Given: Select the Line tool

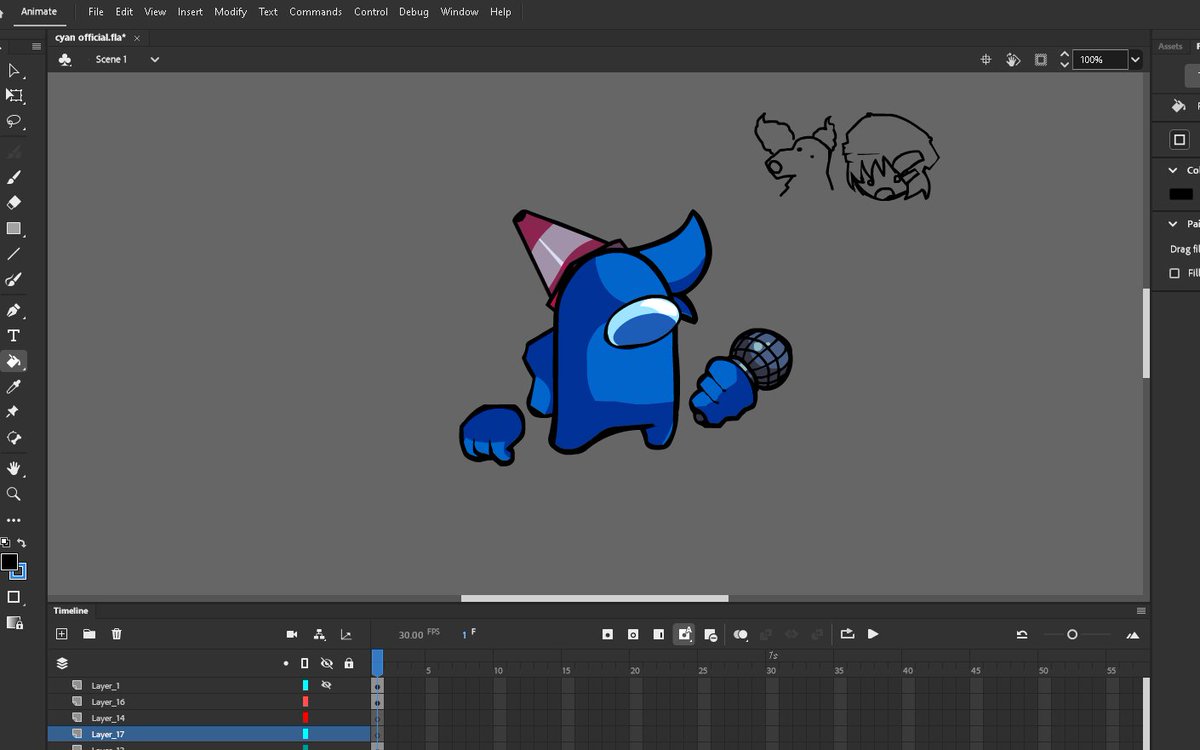Looking at the screenshot, I should 14,254.
